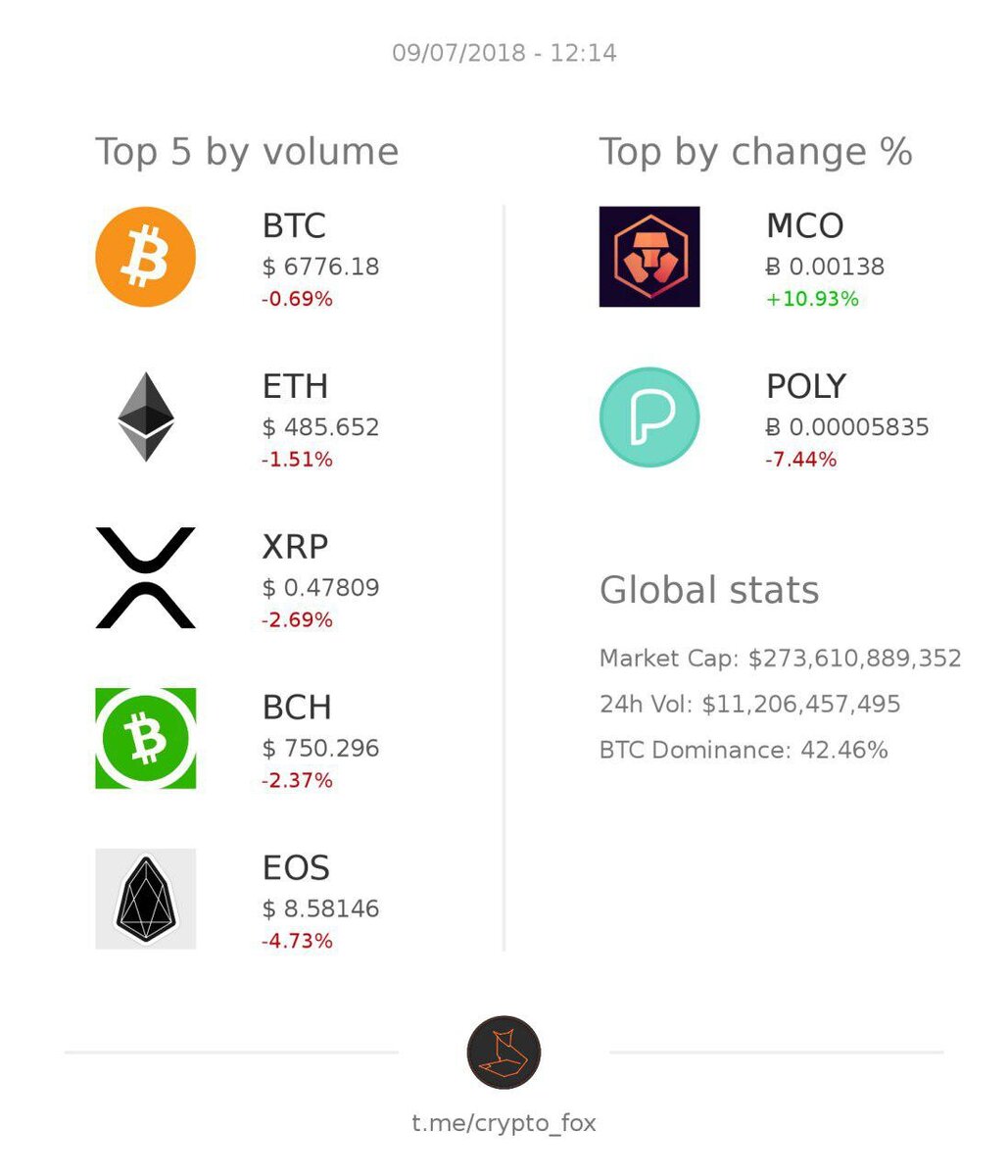Click the Ethereum diamond logo
The image size is (1008, 1176).
pos(146,416)
